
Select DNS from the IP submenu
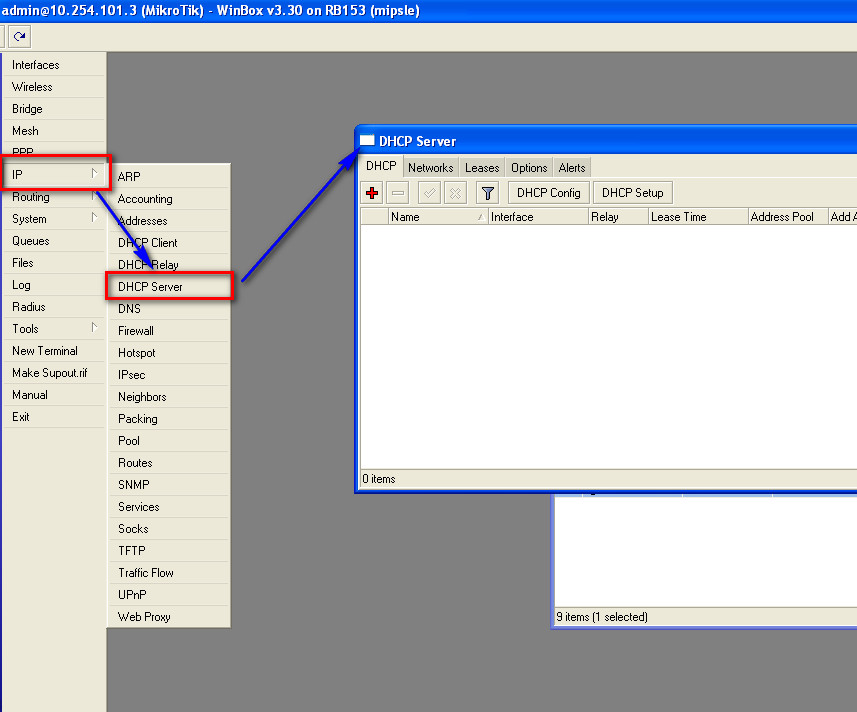coord(169,309)
